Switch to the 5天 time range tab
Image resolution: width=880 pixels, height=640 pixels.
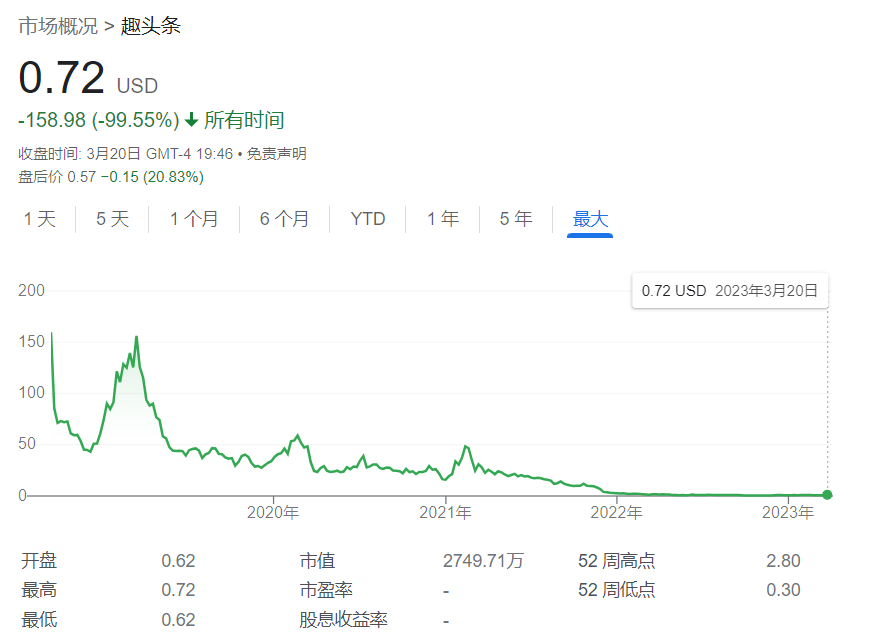click(111, 218)
